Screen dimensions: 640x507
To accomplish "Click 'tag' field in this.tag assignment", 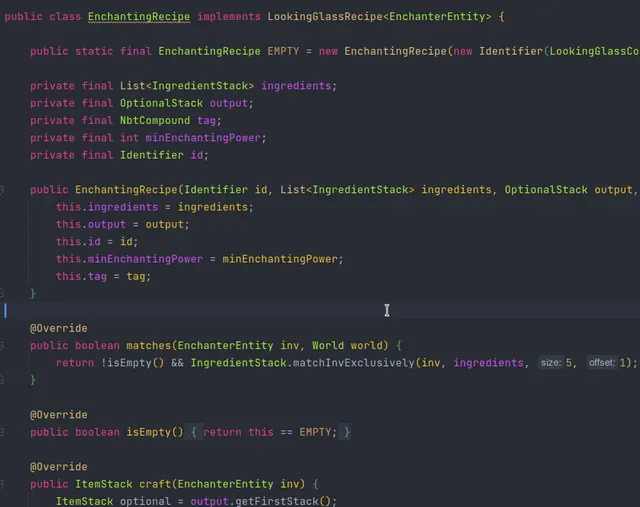I will click(97, 277).
